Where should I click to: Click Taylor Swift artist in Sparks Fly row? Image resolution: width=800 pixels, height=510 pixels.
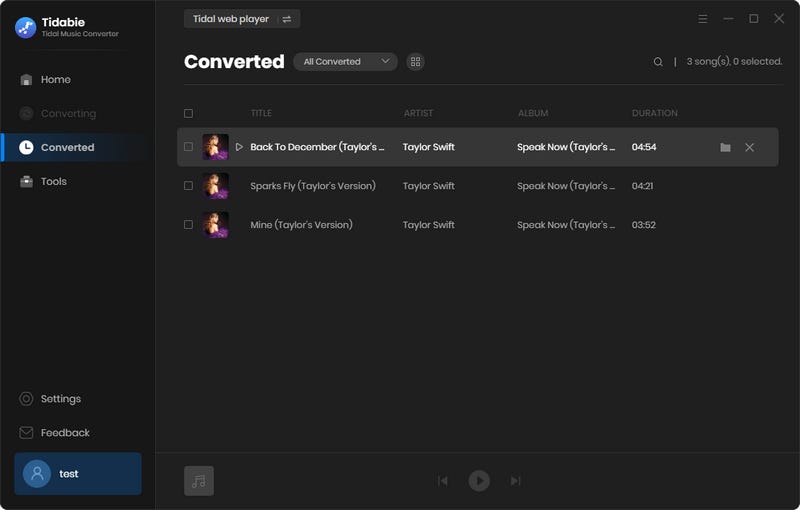tap(429, 186)
